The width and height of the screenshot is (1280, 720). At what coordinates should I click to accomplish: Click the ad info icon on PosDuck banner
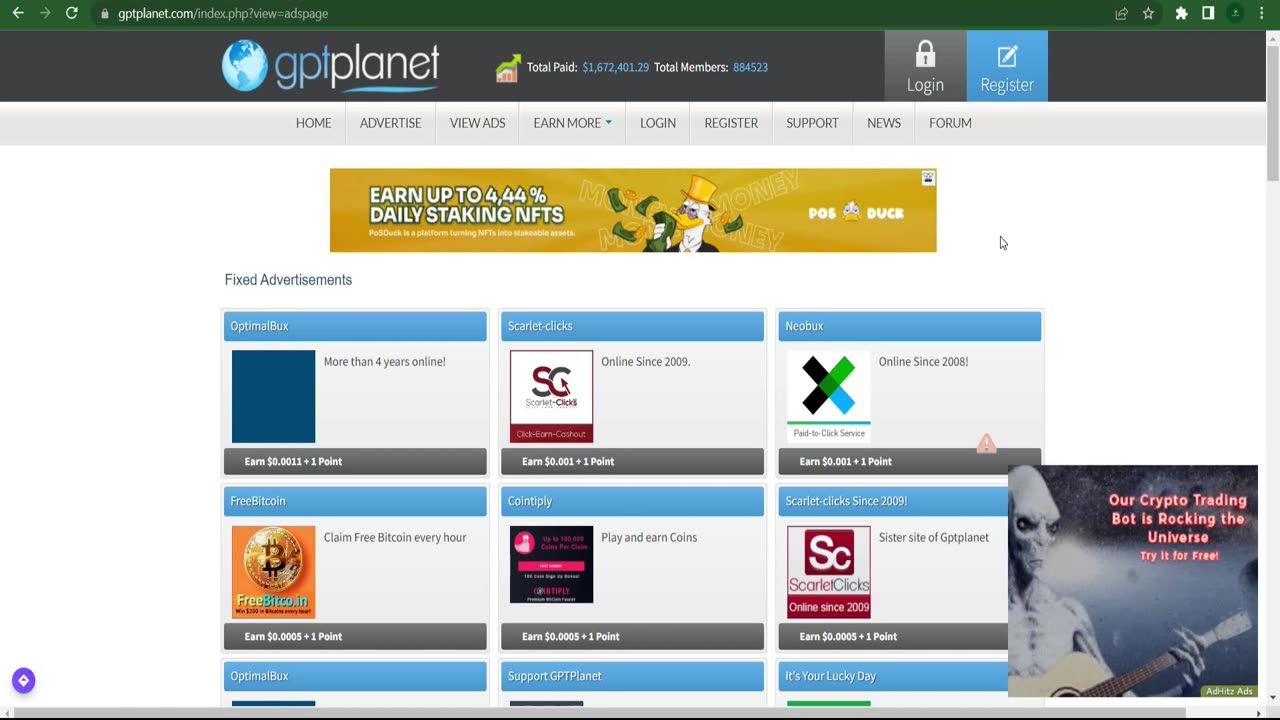[x=928, y=178]
